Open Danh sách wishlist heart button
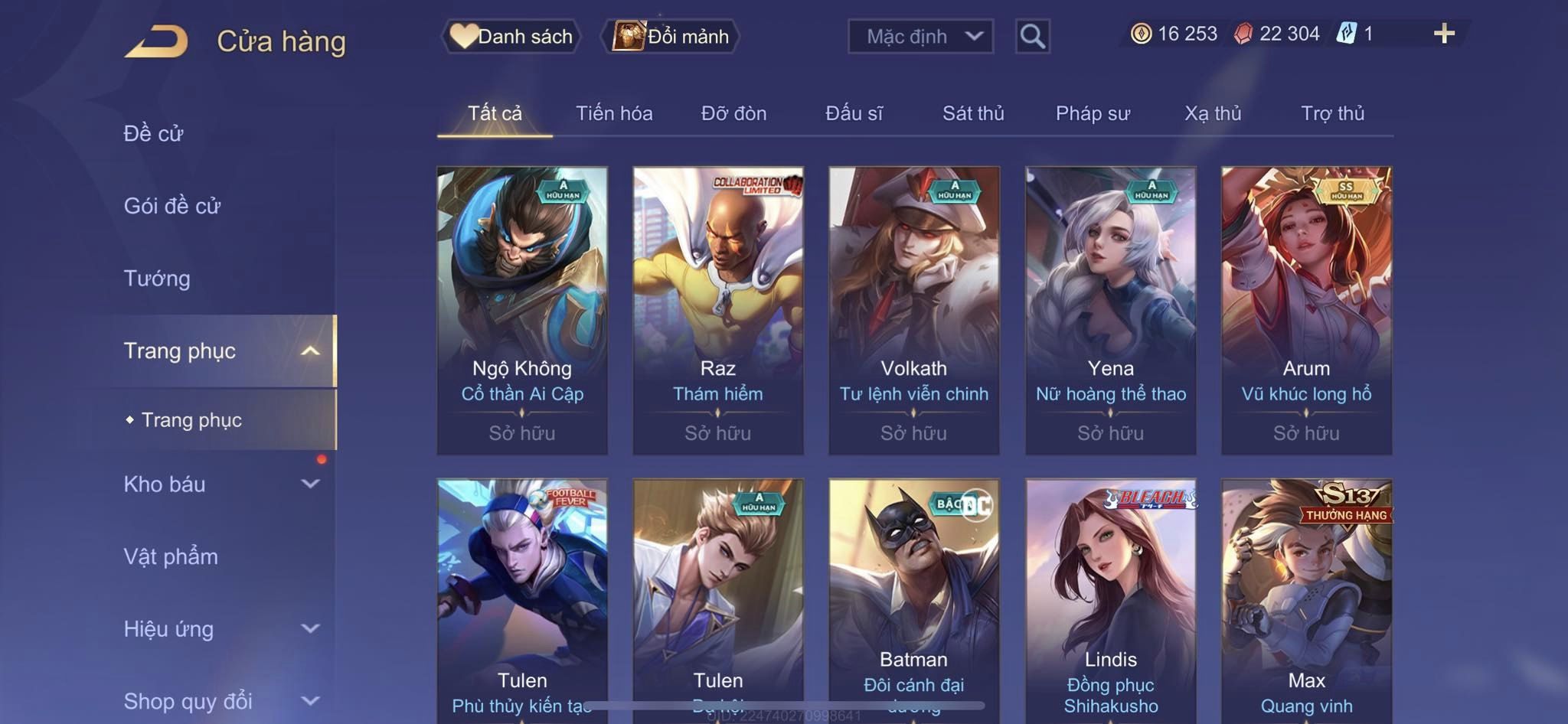 tap(511, 36)
